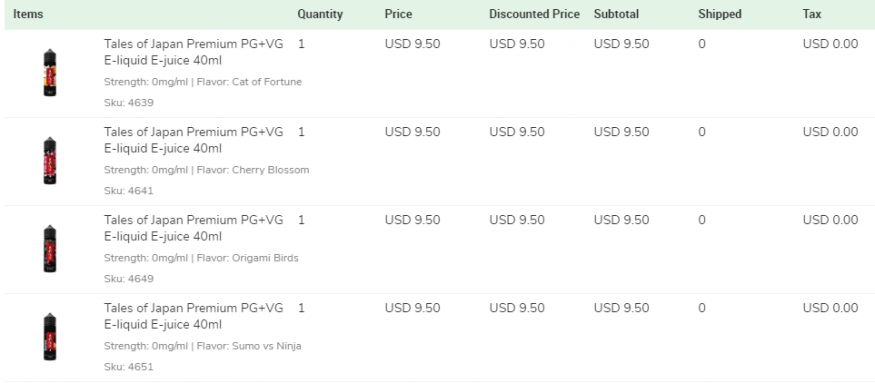
Task: Click the Price column header
Action: click(x=398, y=14)
